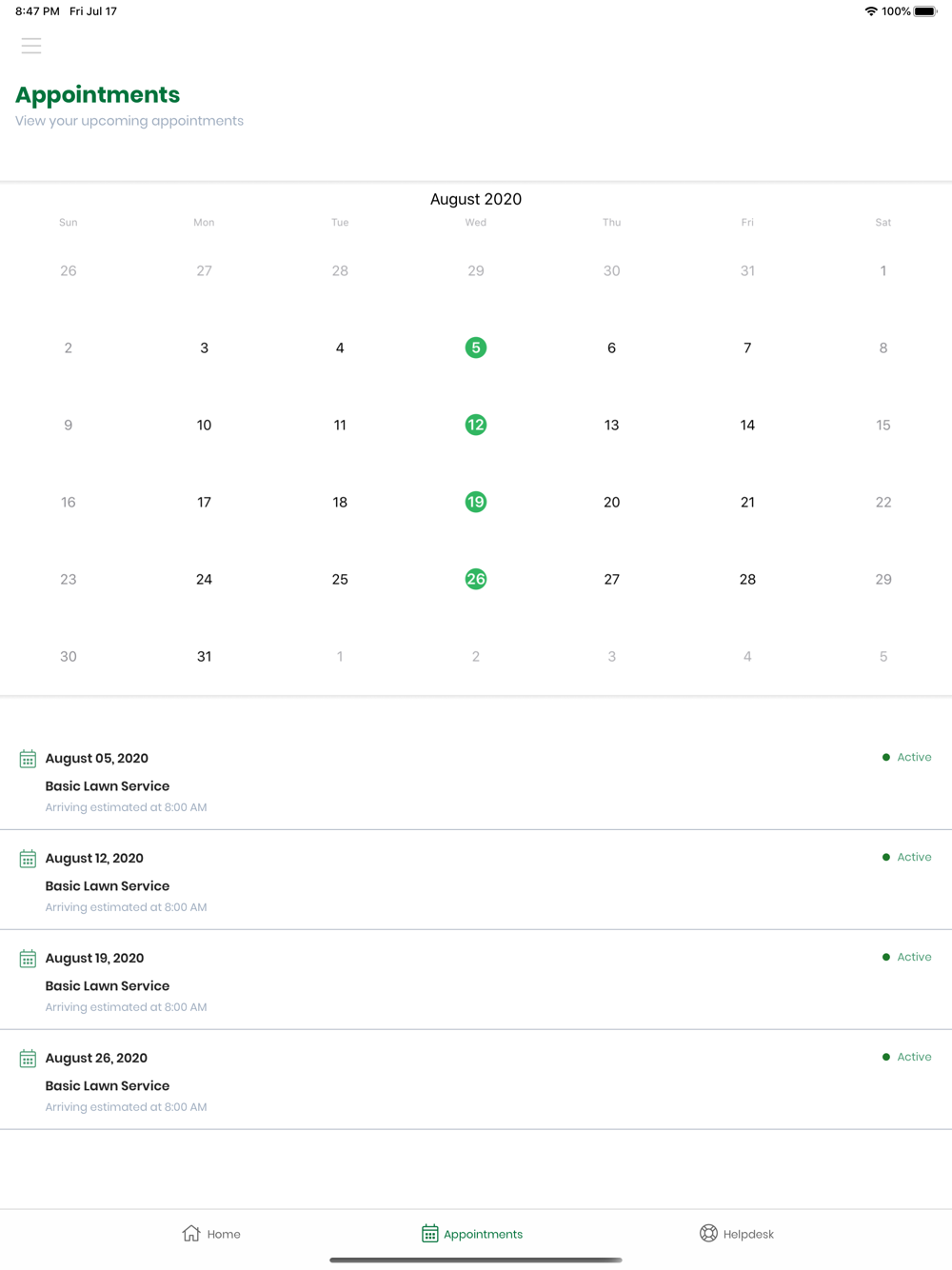
Task: Tap the Home house icon
Action: 191,1233
